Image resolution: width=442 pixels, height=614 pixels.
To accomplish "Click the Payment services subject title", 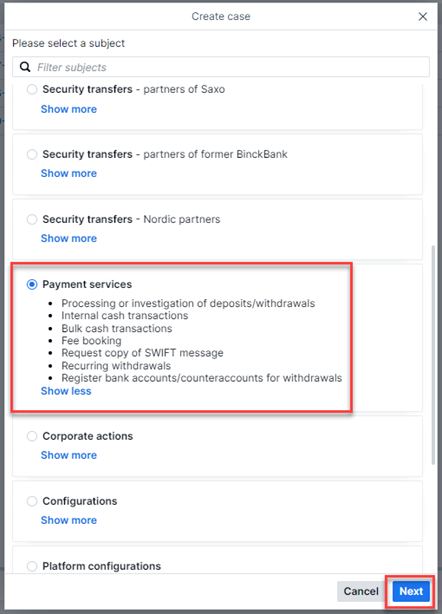I will (87, 284).
